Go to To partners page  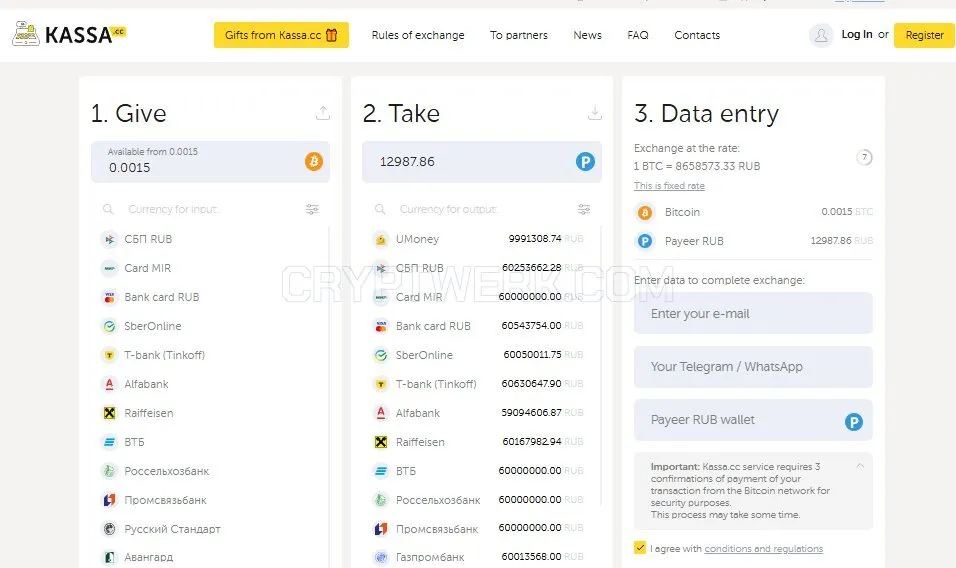click(518, 35)
